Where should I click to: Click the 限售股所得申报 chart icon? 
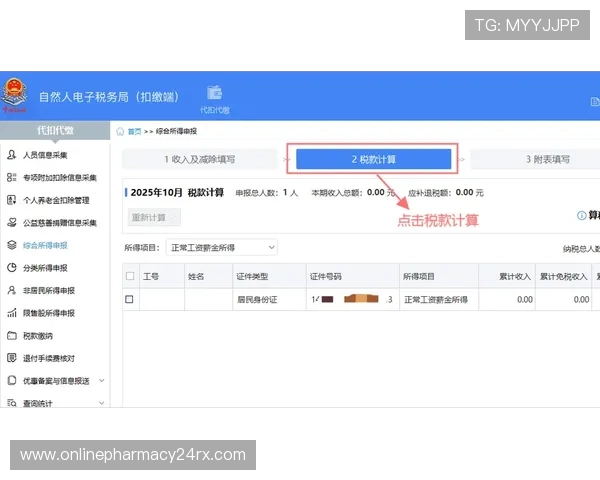point(12,313)
